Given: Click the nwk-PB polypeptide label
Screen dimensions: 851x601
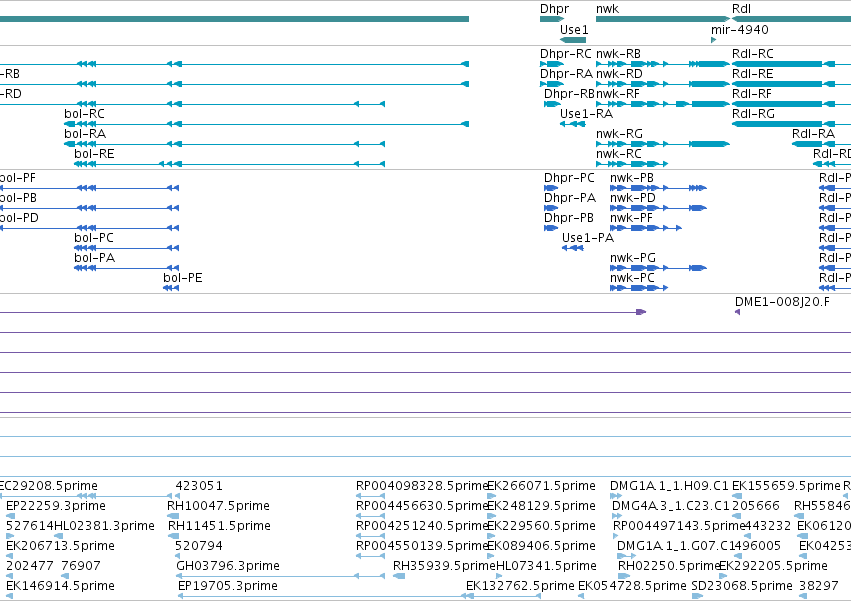Looking at the screenshot, I should click(x=632, y=178).
